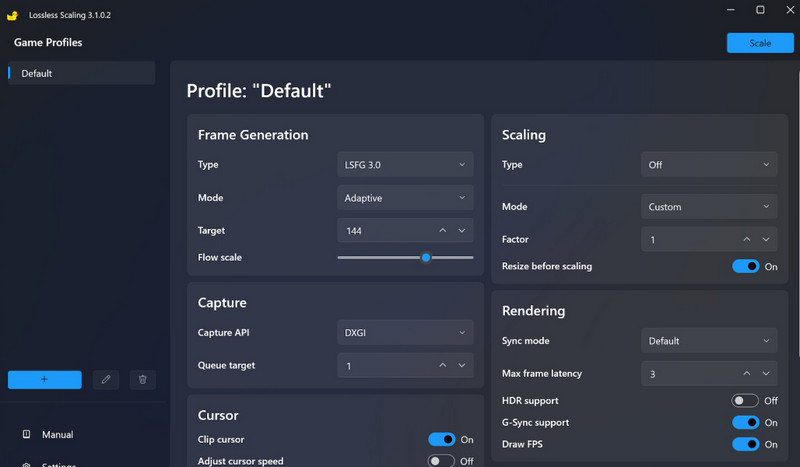
Task: Decrease scaling Factor with down arrow
Action: pyautogui.click(x=765, y=240)
